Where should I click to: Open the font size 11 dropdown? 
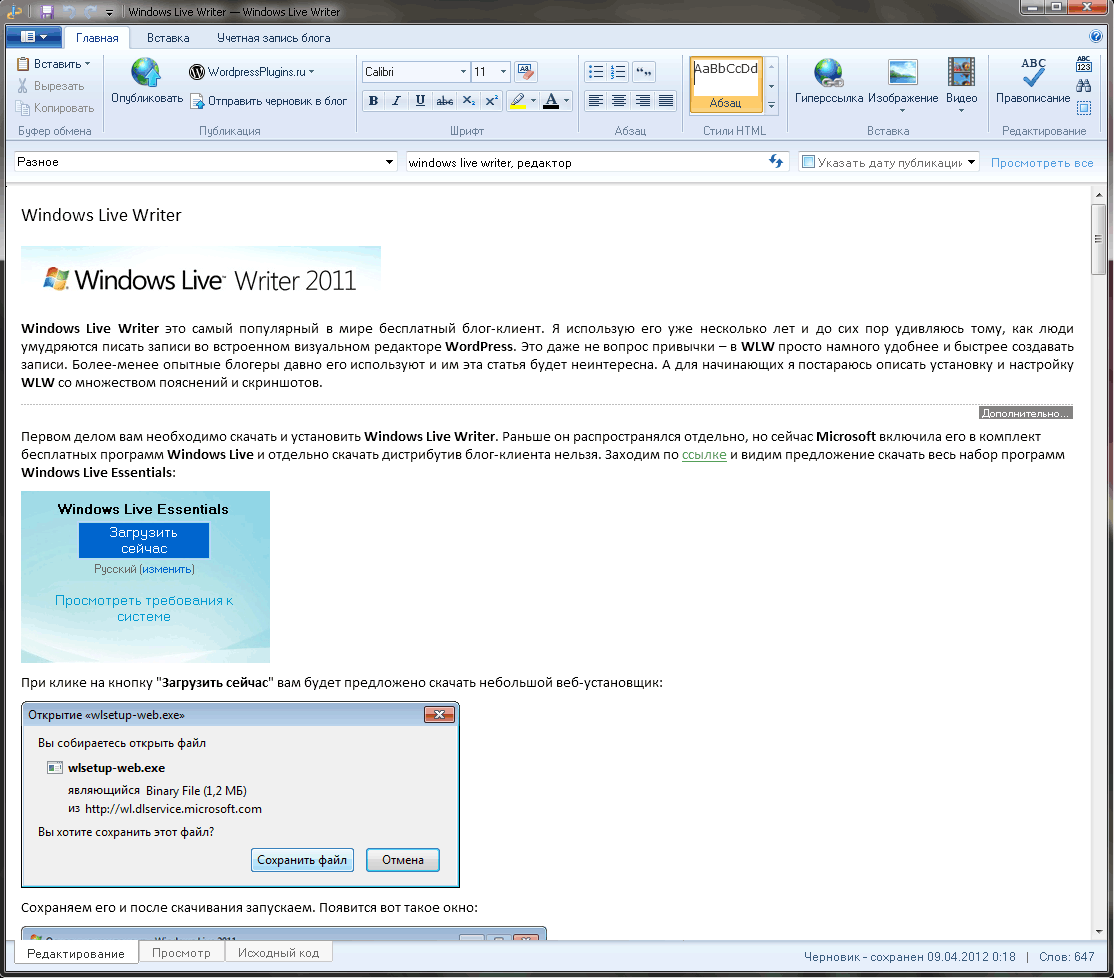click(x=503, y=72)
